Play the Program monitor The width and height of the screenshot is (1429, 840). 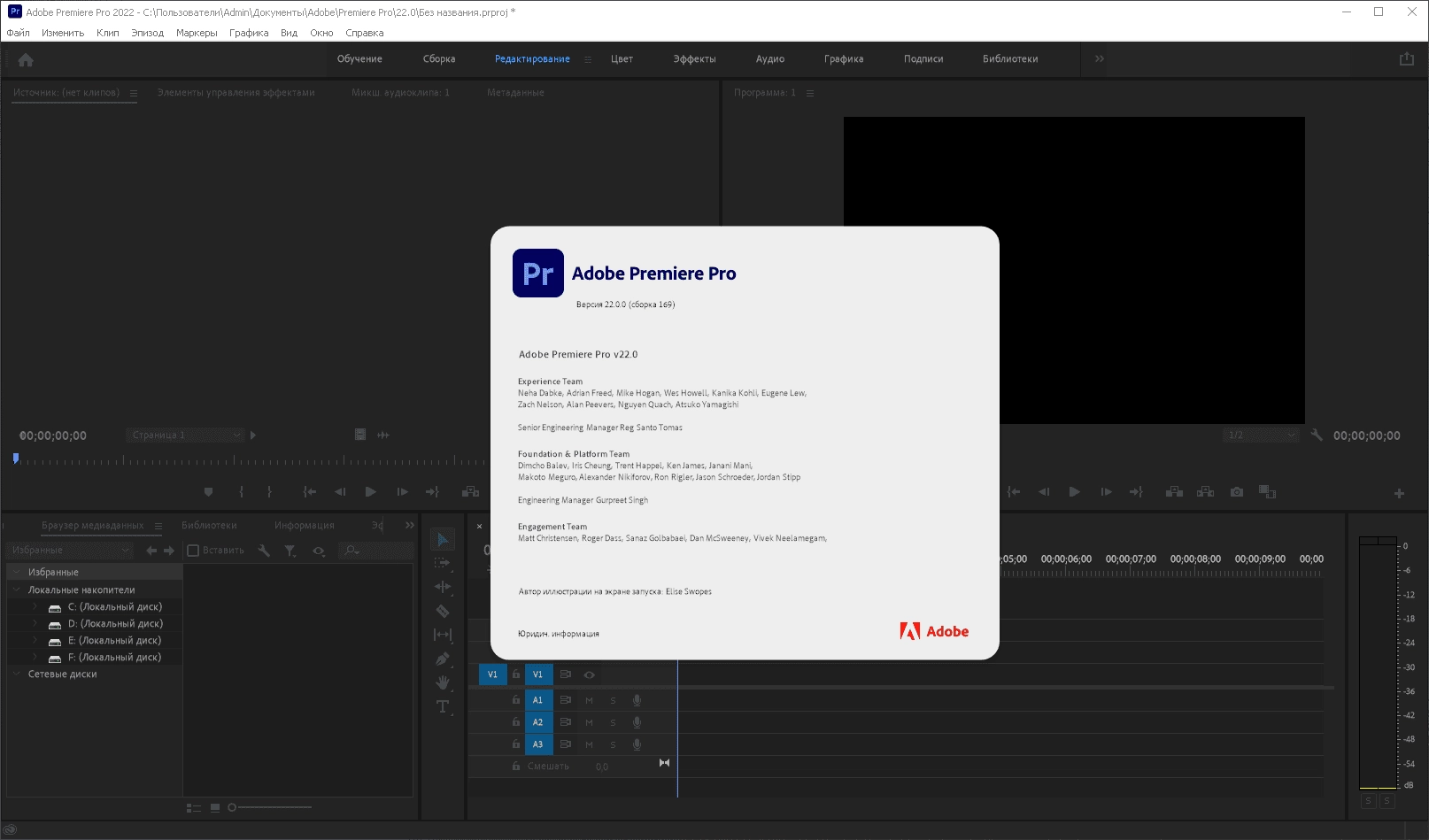coord(1074,492)
